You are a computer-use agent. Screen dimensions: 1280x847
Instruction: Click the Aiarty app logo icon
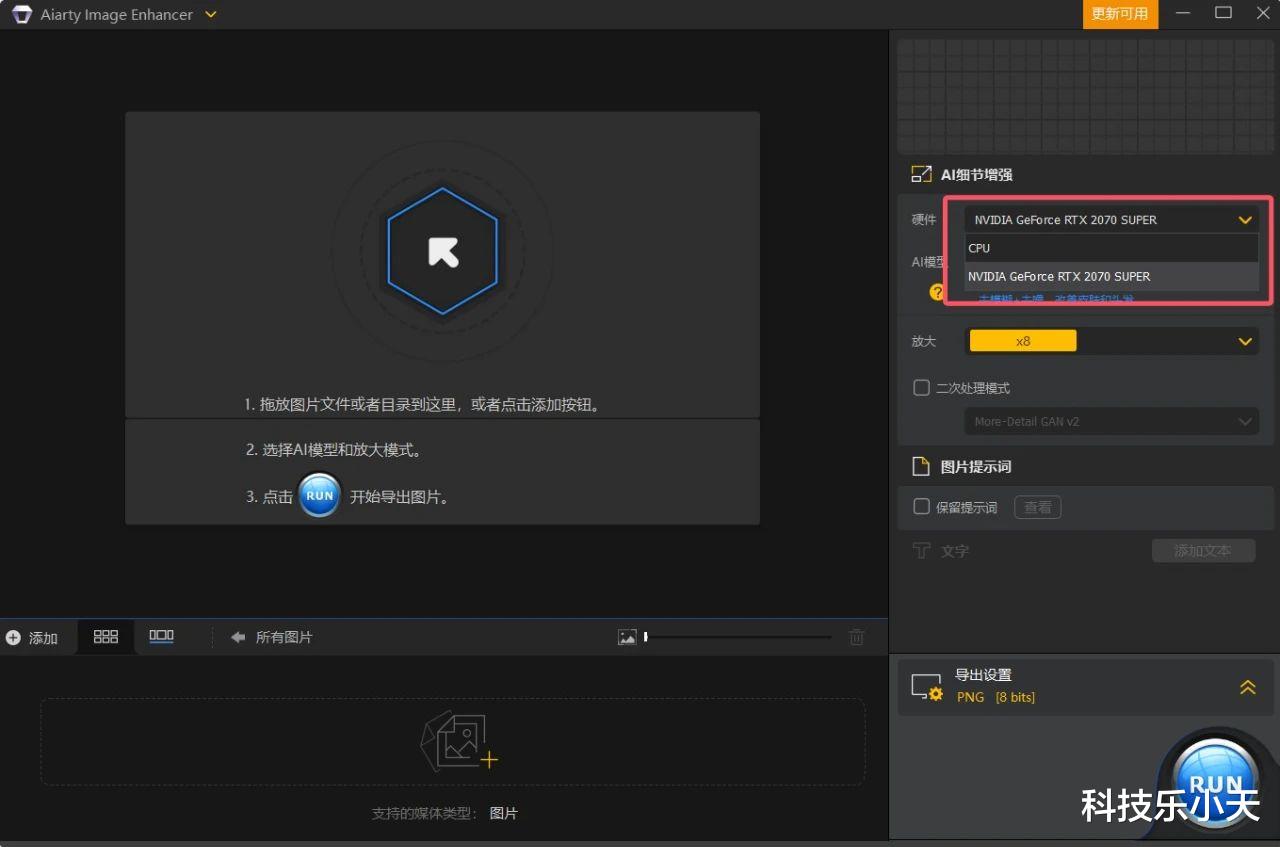tap(22, 15)
